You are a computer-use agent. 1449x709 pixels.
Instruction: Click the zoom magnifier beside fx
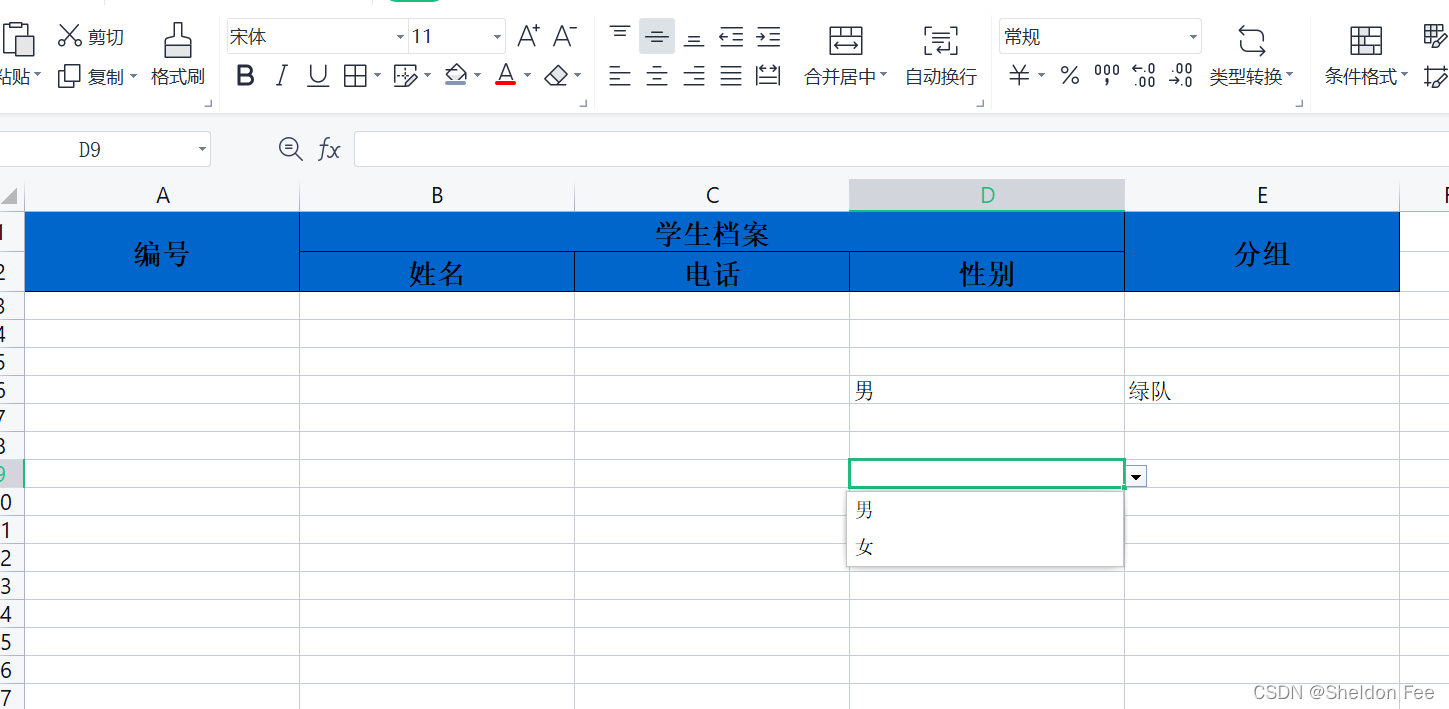pos(290,150)
